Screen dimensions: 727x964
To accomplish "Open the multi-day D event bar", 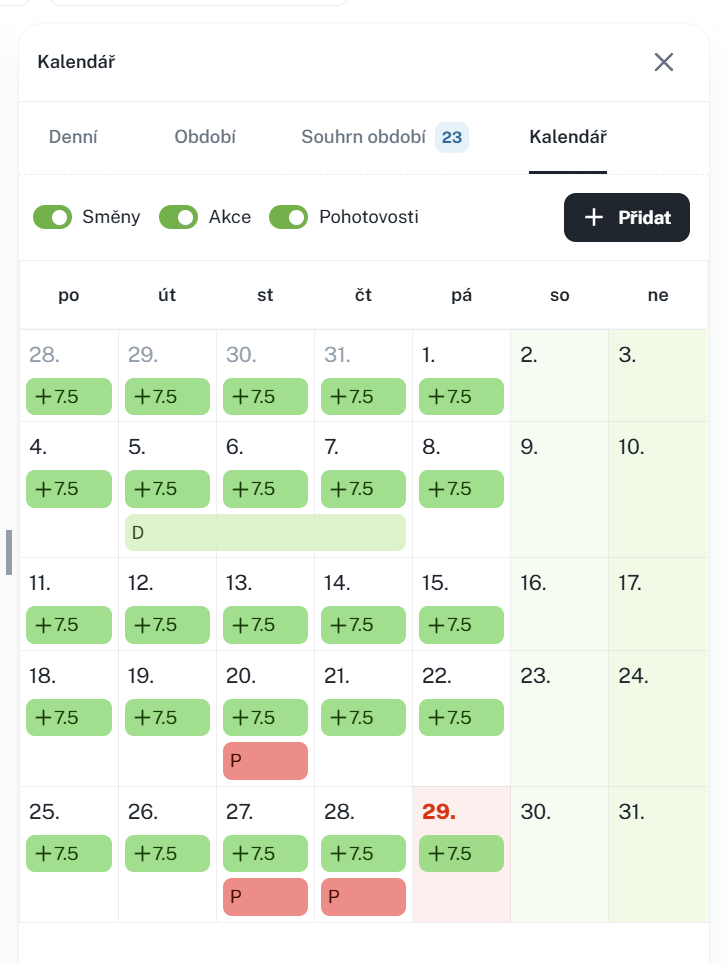I will pos(265,533).
